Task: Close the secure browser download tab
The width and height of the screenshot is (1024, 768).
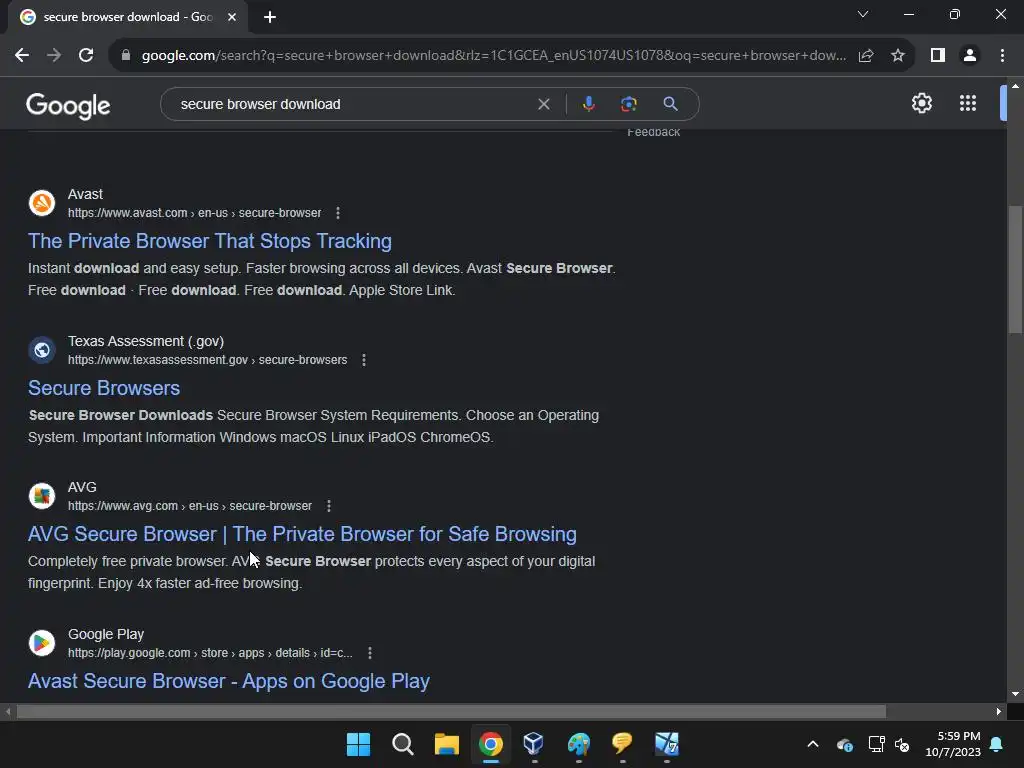Action: pos(232,17)
